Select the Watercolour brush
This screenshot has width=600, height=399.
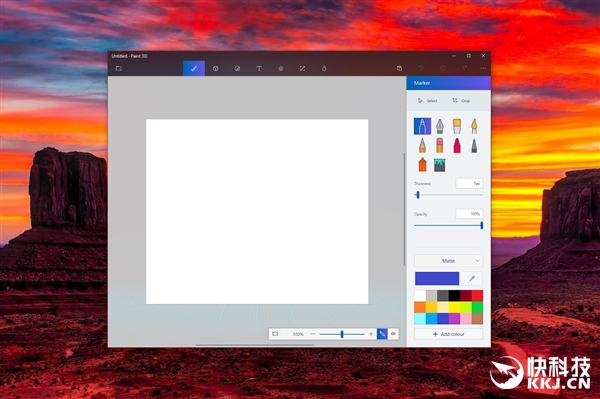tap(474, 126)
